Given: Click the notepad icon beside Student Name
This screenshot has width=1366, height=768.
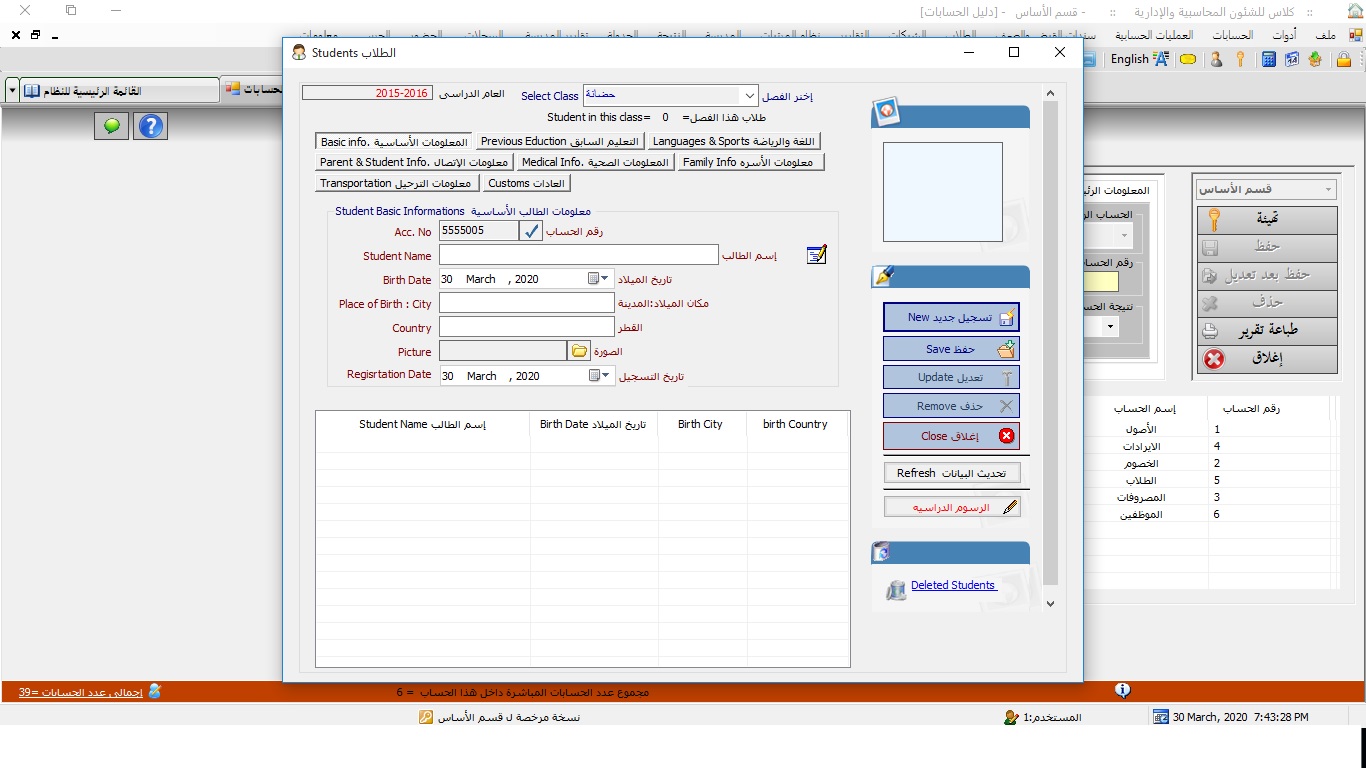Looking at the screenshot, I should click(817, 254).
